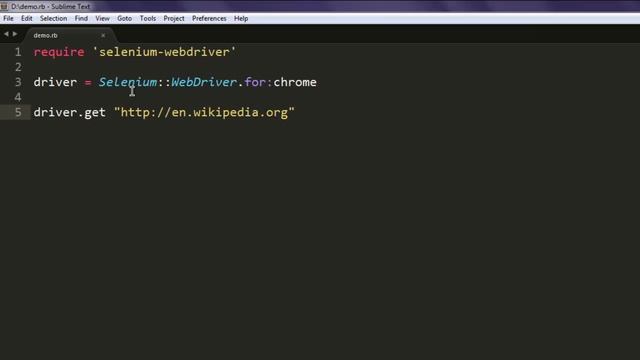Click the equals sign on line 3
The image size is (640, 360).
[x=88, y=82]
